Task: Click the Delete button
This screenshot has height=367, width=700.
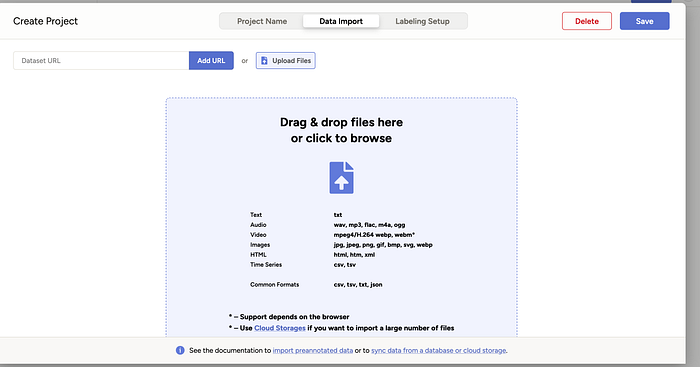Action: pyautogui.click(x=587, y=21)
